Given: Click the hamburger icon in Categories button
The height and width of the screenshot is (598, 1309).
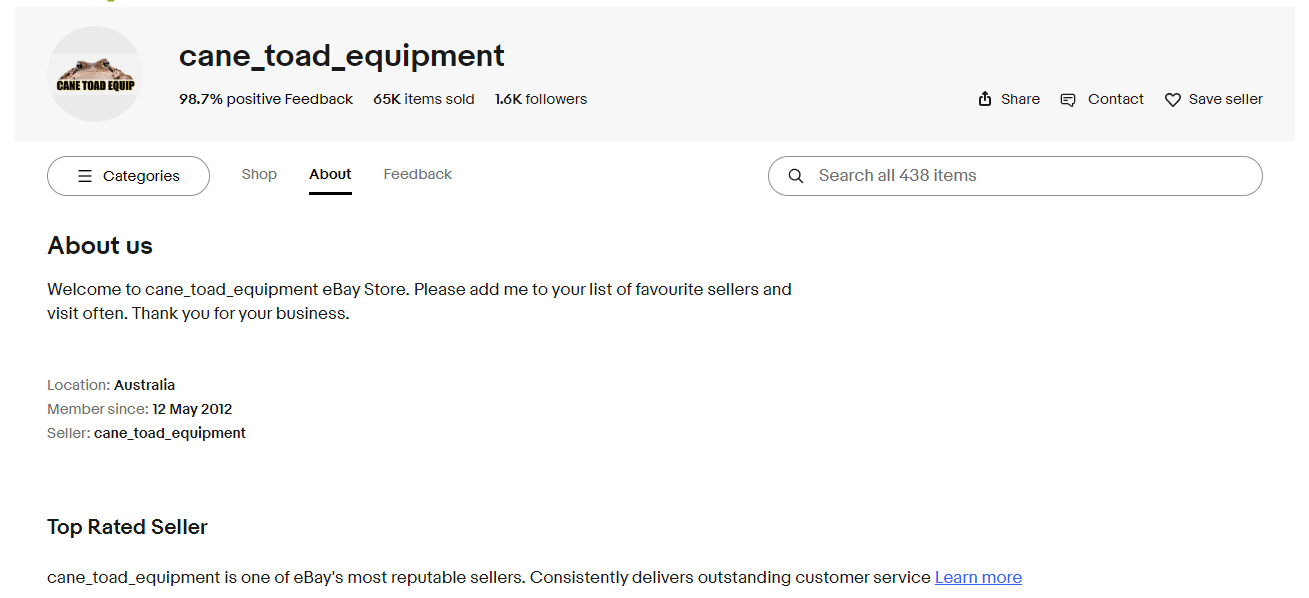Looking at the screenshot, I should 85,176.
